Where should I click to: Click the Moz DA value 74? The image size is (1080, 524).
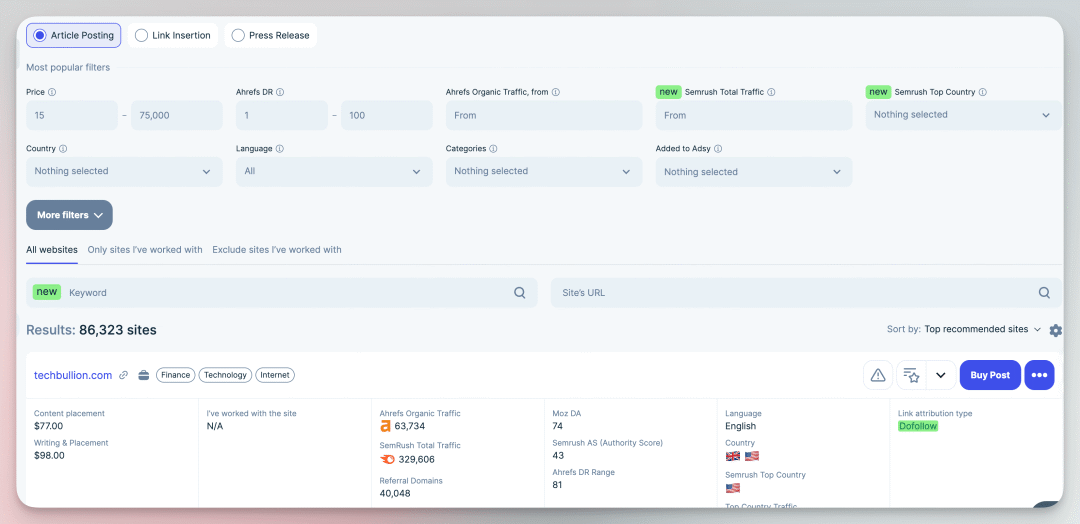click(x=558, y=426)
